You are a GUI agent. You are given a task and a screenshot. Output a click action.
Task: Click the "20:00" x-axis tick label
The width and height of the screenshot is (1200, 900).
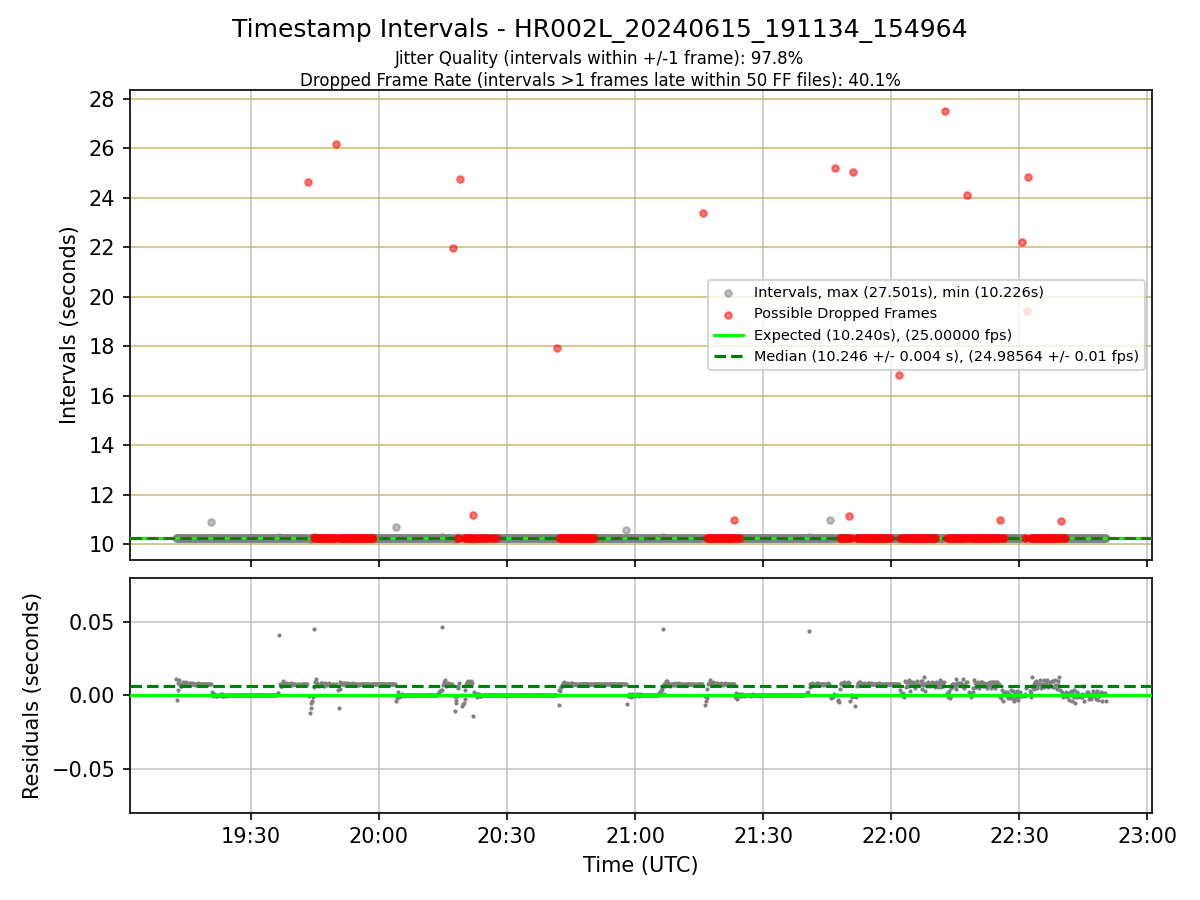click(378, 835)
